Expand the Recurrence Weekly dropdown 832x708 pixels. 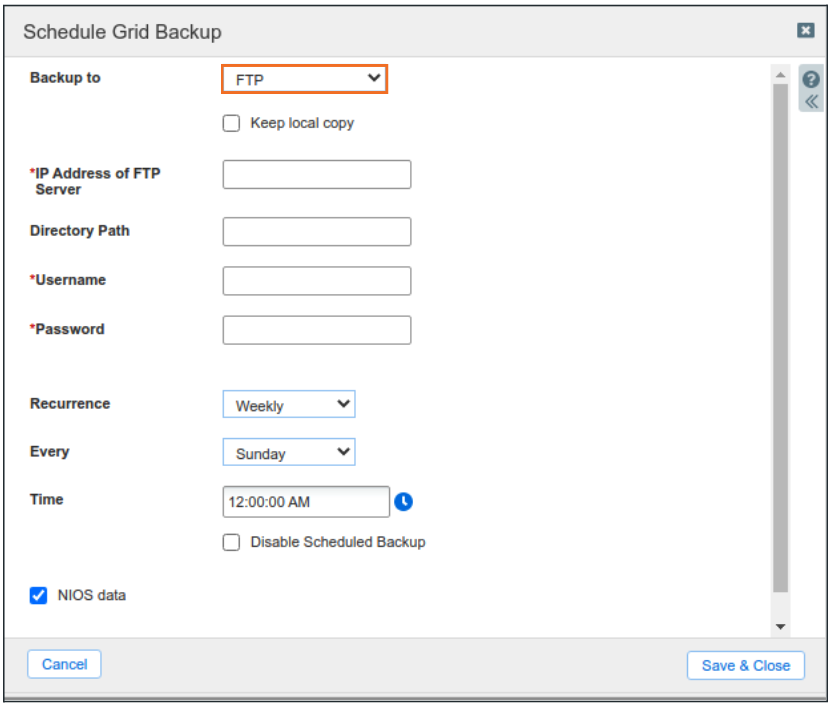289,405
